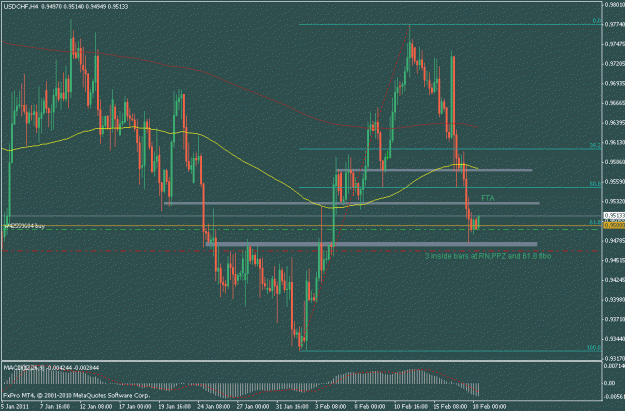Click the MACD indicator label
The image size is (625, 411).
[x=51, y=368]
